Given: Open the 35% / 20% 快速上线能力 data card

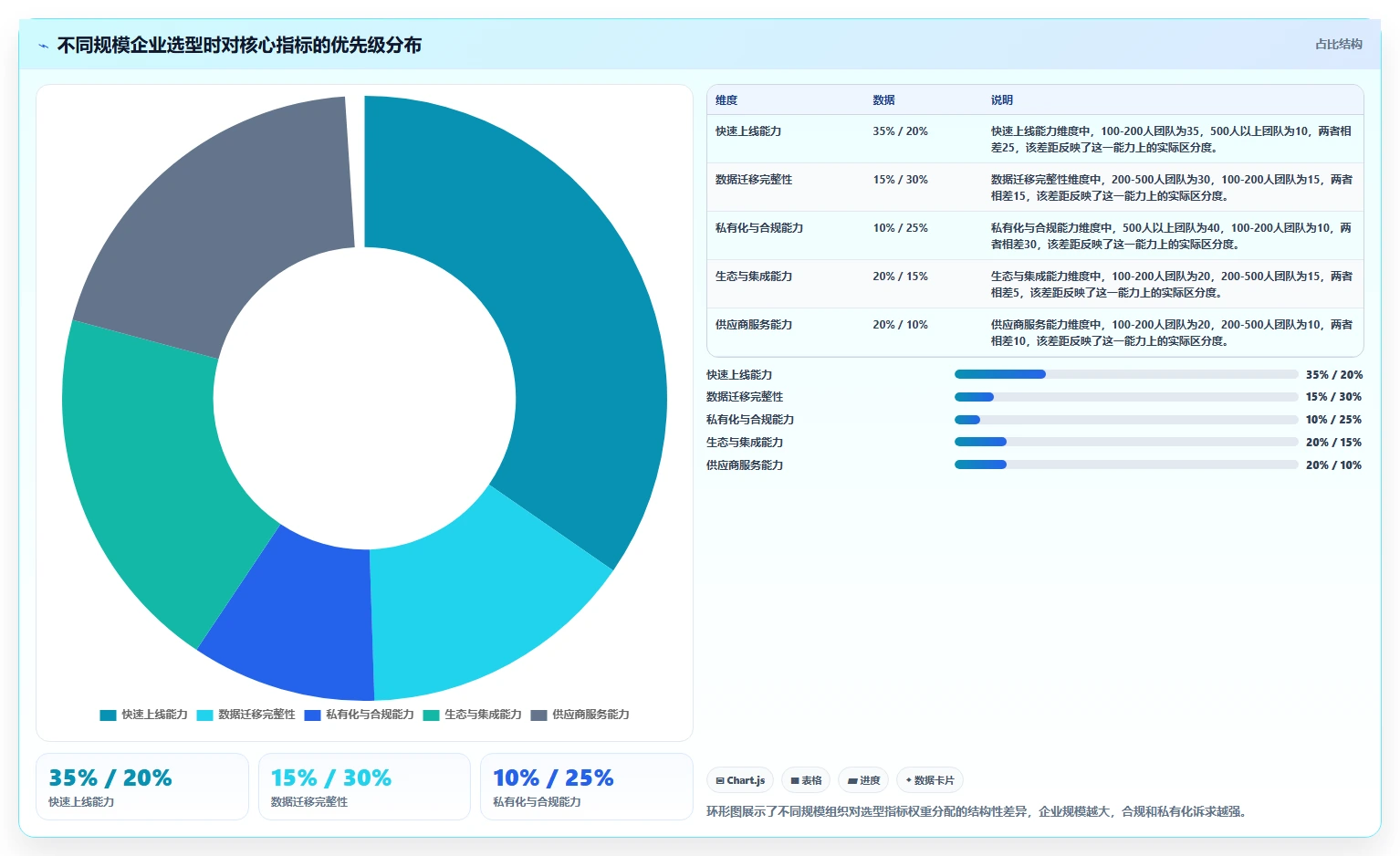Looking at the screenshot, I should (x=142, y=787).
